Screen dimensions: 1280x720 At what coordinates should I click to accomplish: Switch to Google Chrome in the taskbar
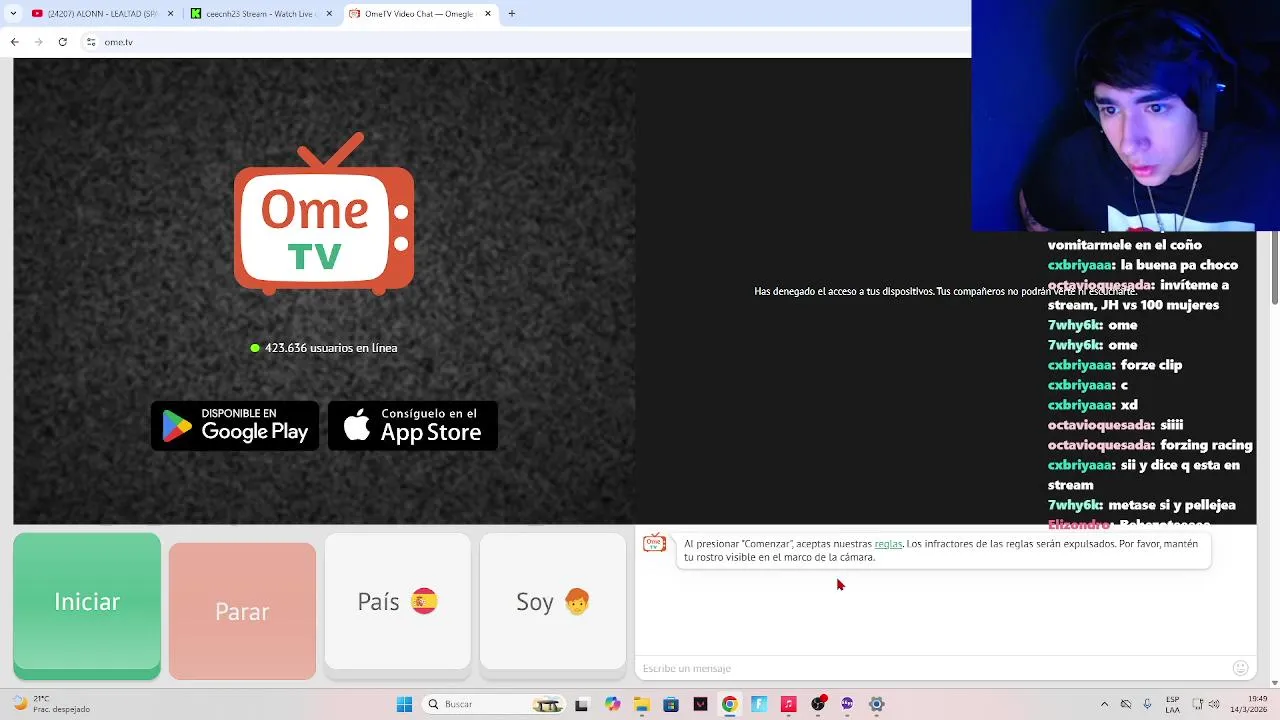click(x=730, y=704)
